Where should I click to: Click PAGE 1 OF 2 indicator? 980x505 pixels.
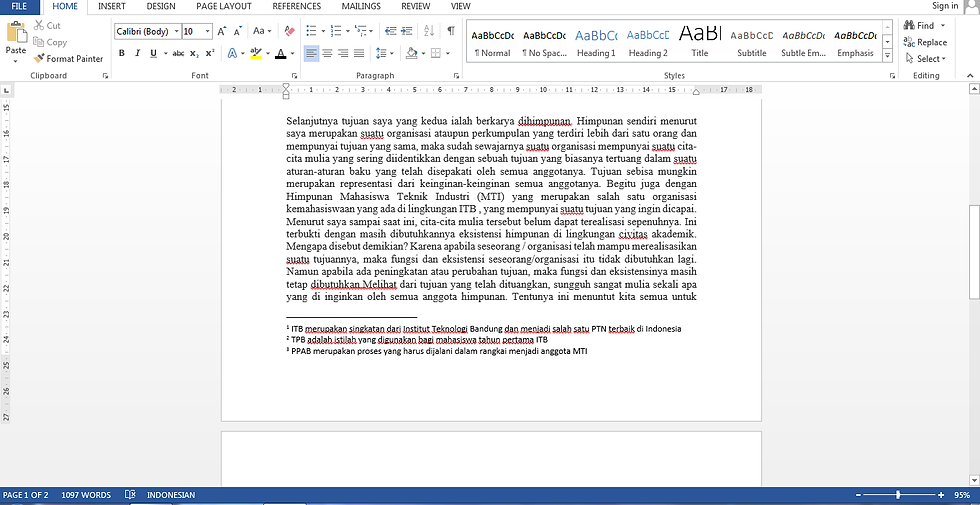click(x=26, y=494)
